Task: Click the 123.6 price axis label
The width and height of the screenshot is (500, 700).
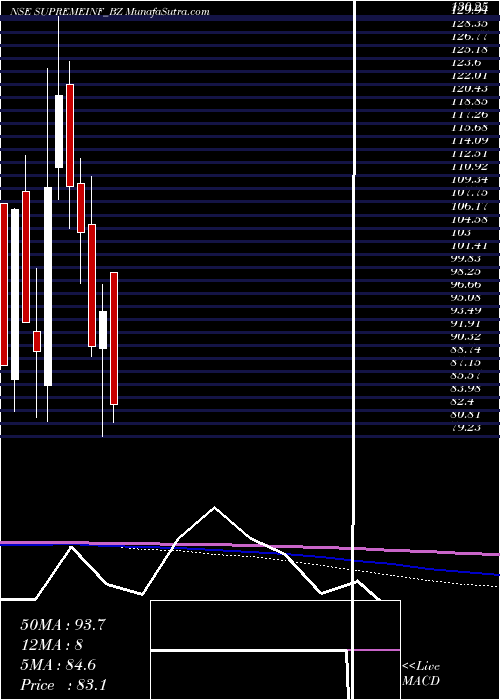Action: pos(468,62)
